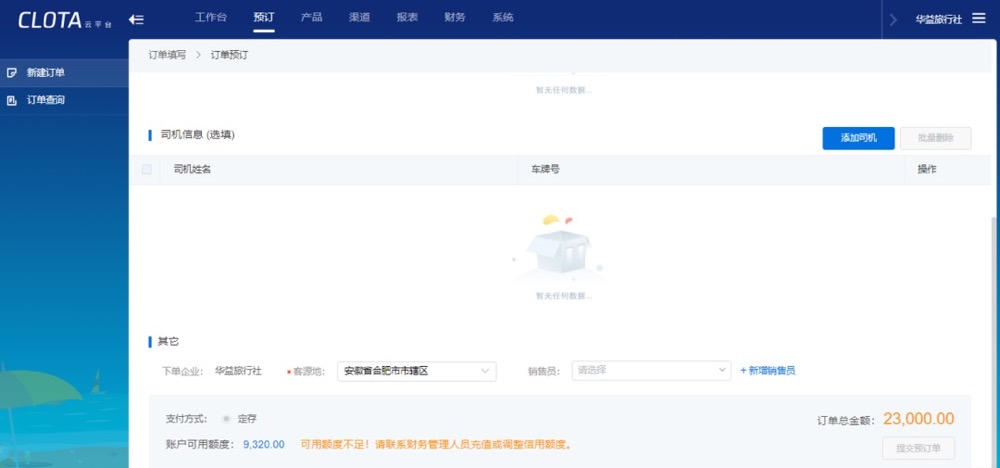Open the 销售员 dropdown

pyautogui.click(x=651, y=370)
